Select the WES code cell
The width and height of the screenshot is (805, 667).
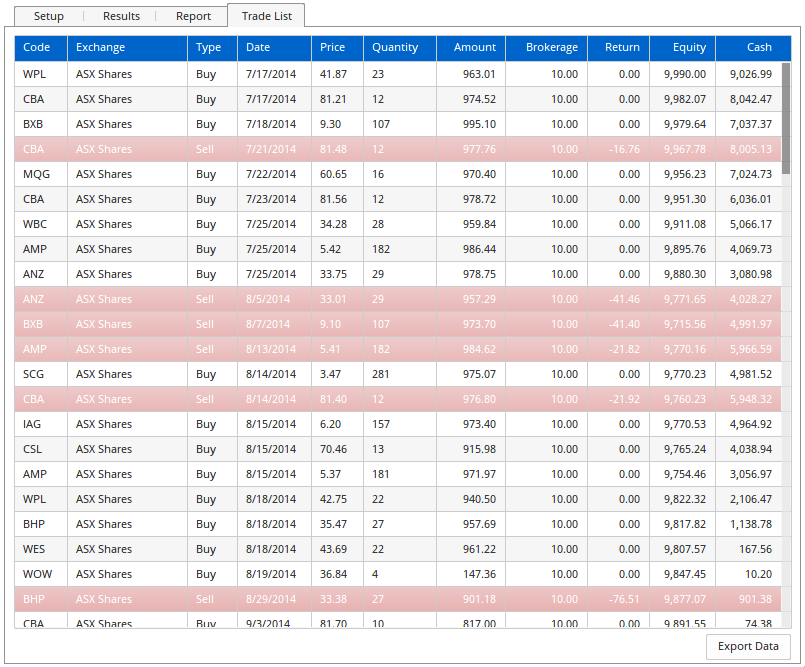pos(41,549)
